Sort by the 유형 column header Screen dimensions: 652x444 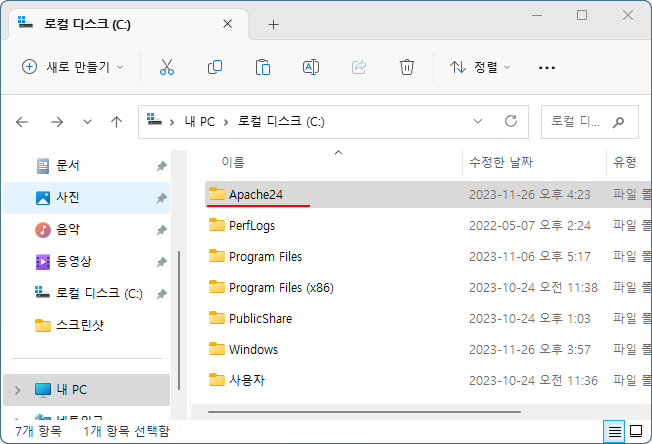coord(625,162)
